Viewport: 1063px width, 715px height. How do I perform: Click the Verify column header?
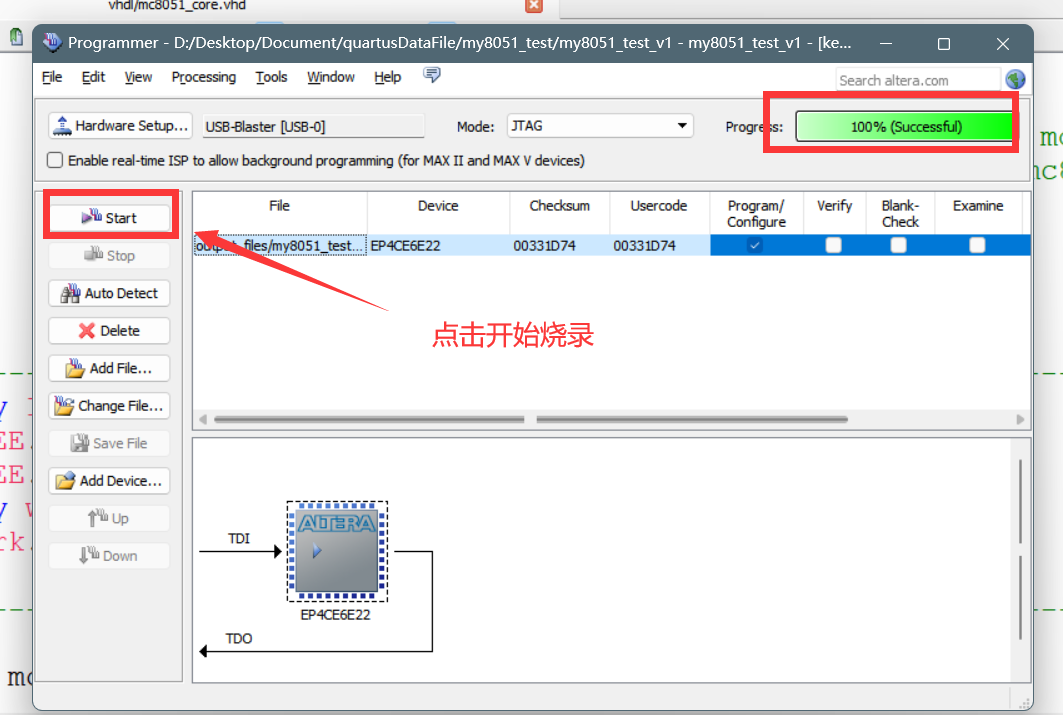click(x=835, y=213)
